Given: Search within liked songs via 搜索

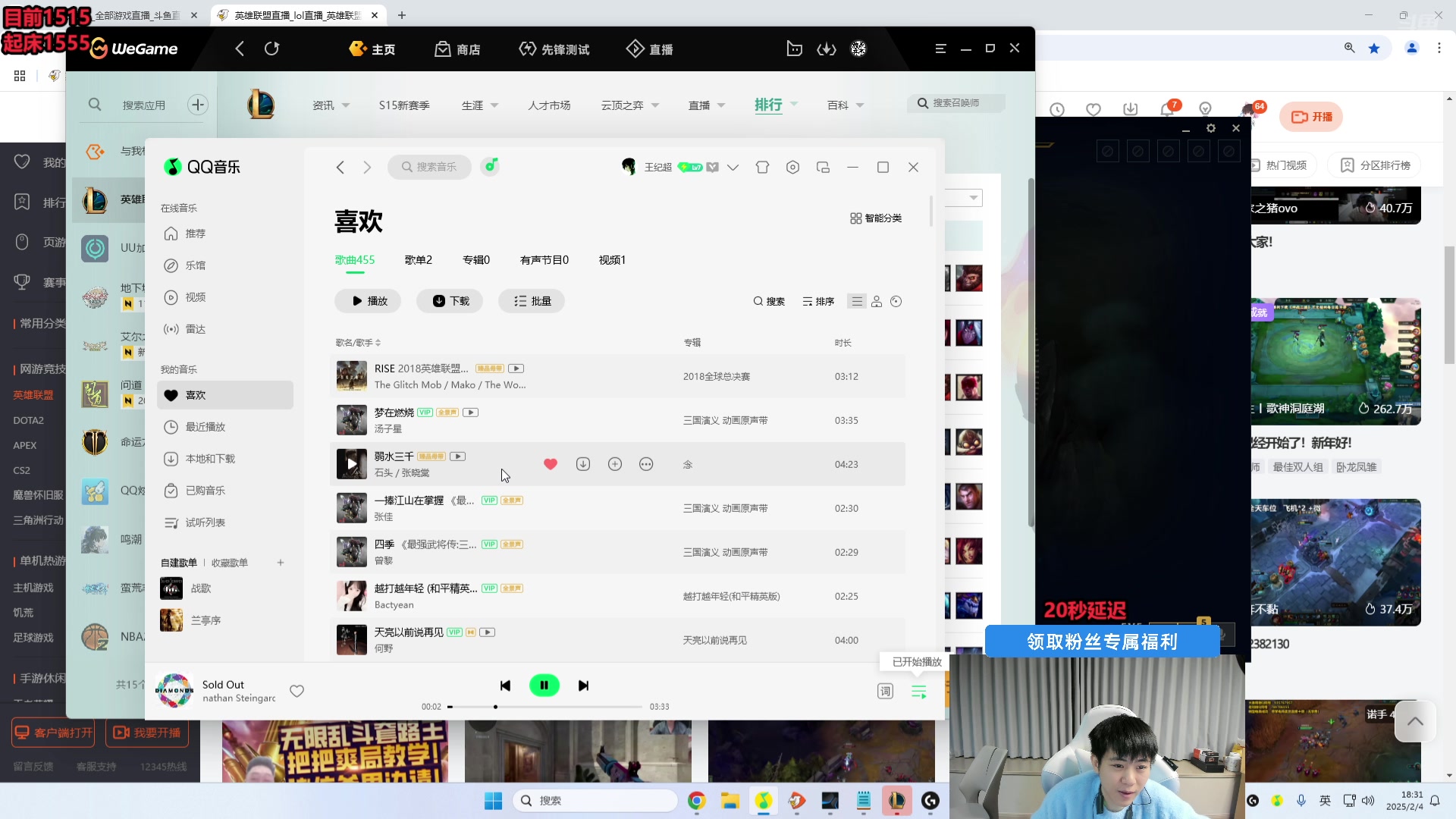Looking at the screenshot, I should click(x=769, y=302).
